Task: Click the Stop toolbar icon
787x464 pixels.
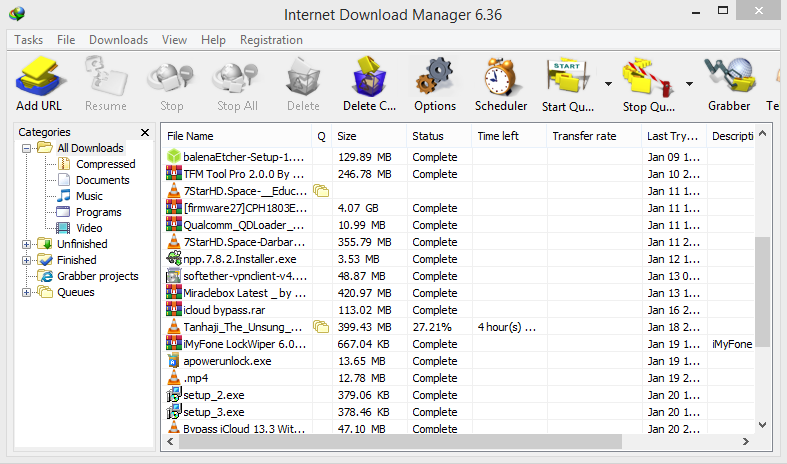Action: 171,77
